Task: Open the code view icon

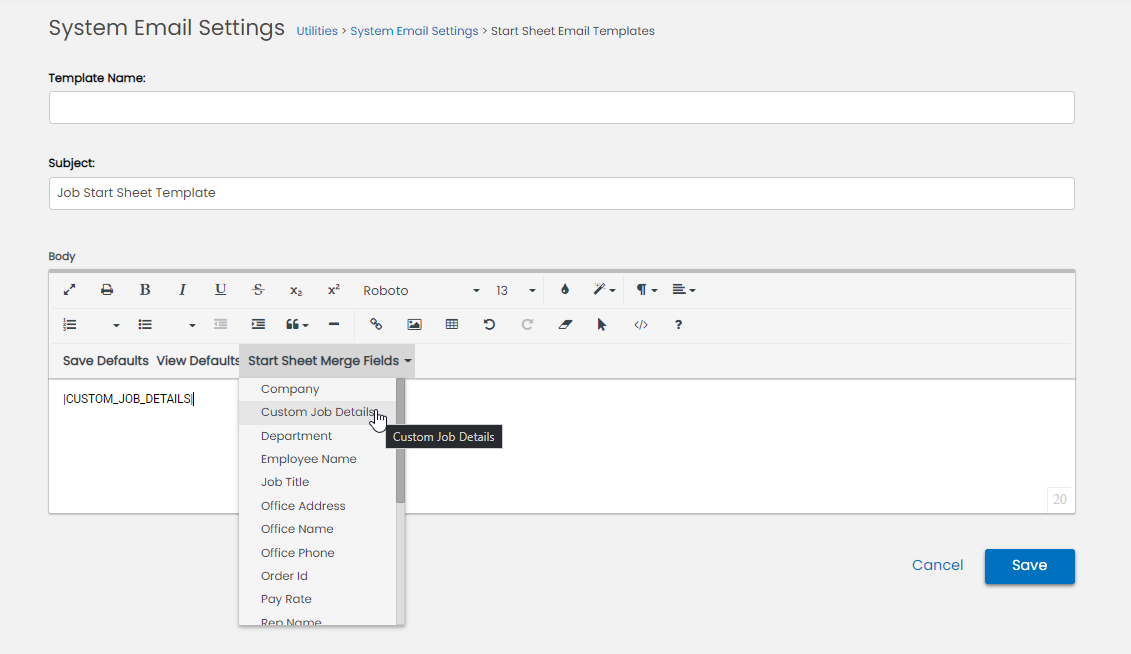Action: point(641,324)
